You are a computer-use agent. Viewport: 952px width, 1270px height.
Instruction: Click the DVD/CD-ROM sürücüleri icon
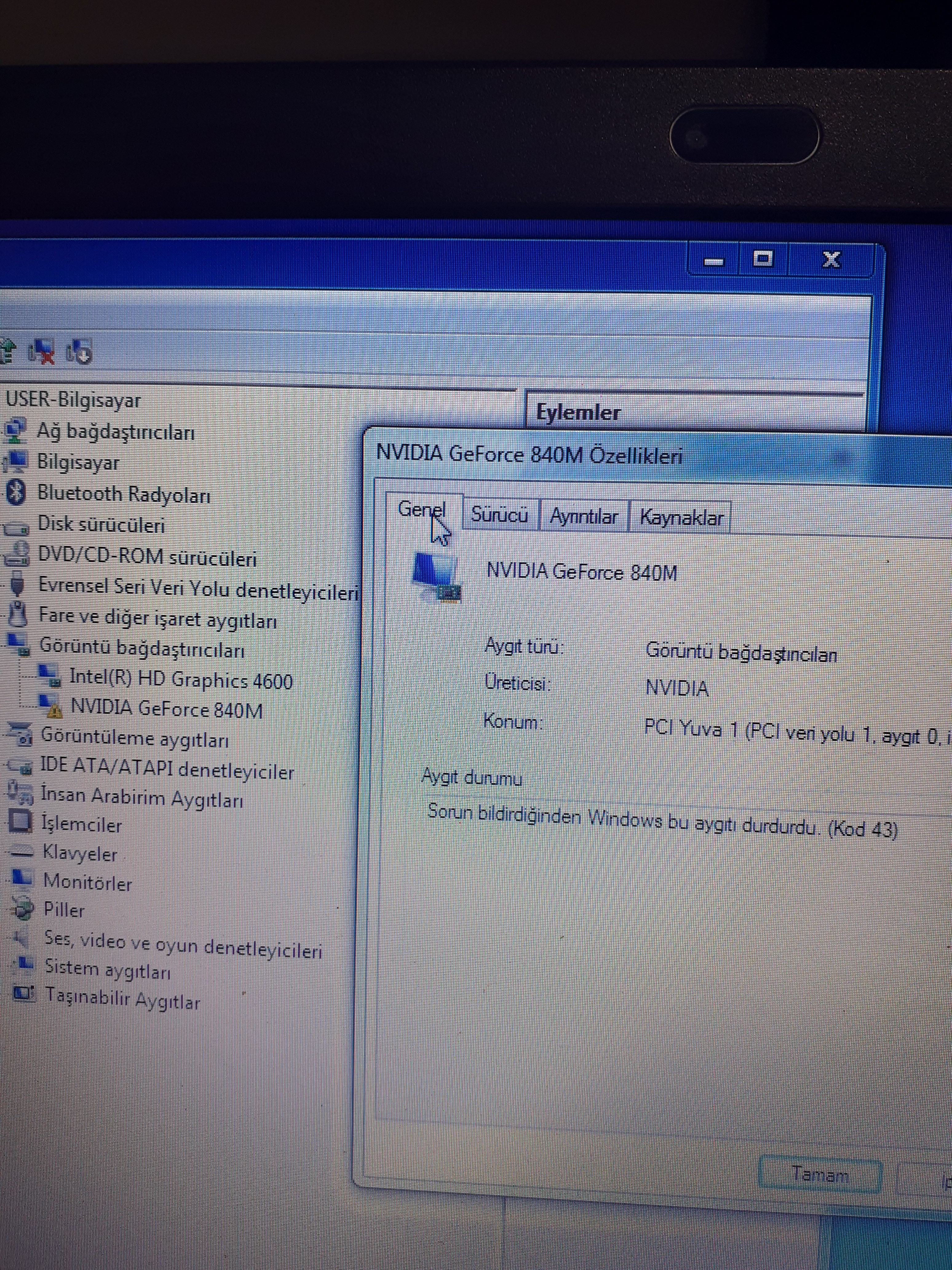pyautogui.click(x=17, y=554)
